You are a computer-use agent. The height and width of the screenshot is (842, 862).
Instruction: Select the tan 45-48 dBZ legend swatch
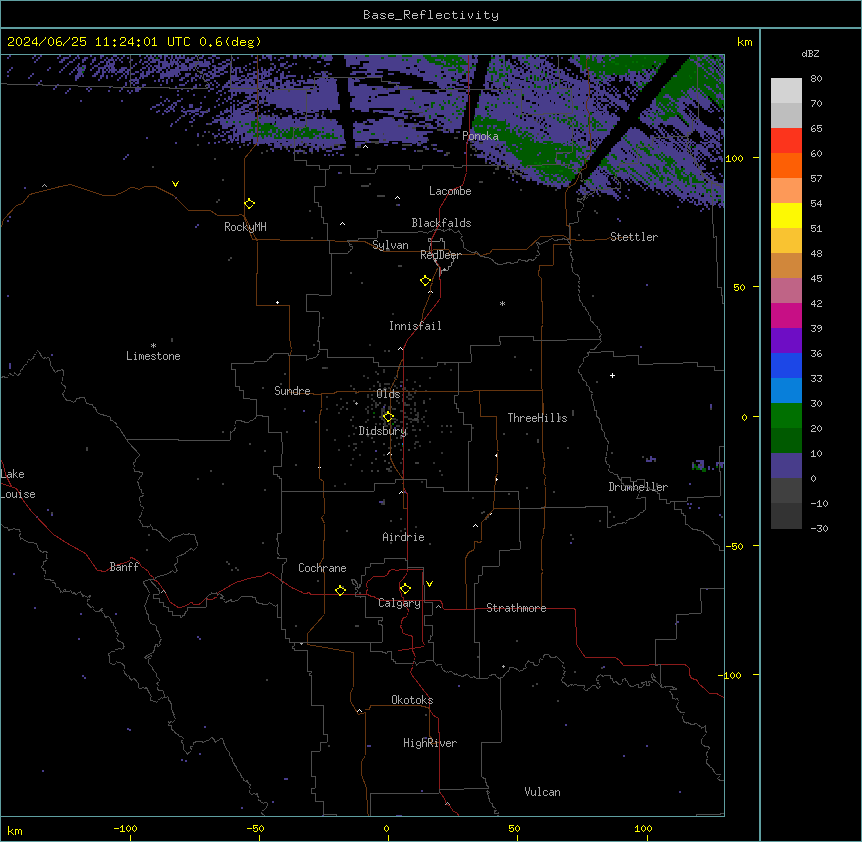(x=786, y=265)
